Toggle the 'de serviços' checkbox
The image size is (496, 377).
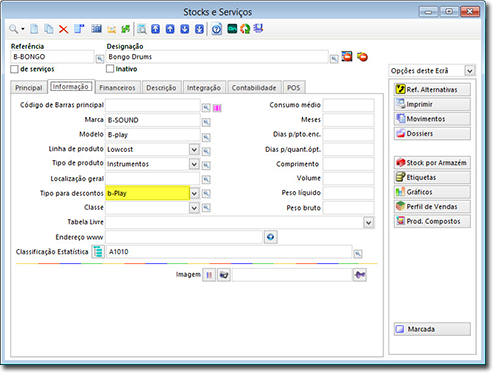coord(14,69)
